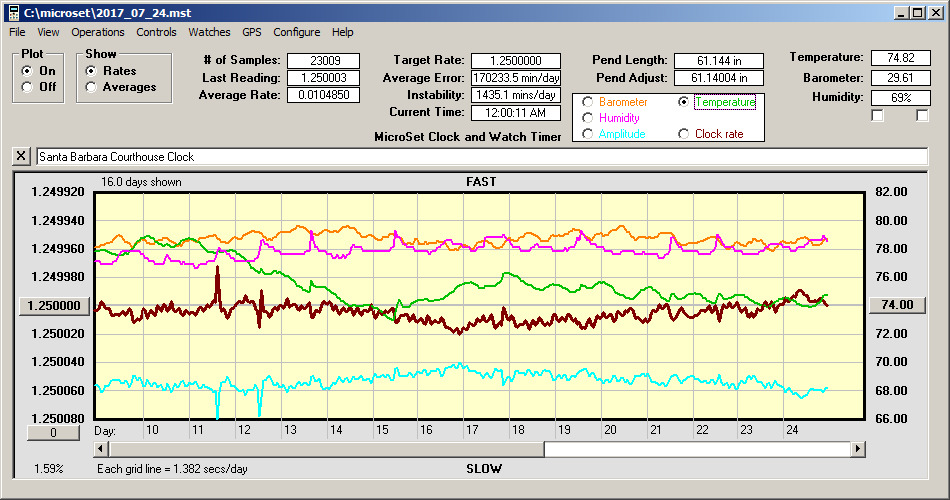Screen dimensions: 950x500
Task: Tick the left checkbox under Humidity field
Action: coord(877,115)
